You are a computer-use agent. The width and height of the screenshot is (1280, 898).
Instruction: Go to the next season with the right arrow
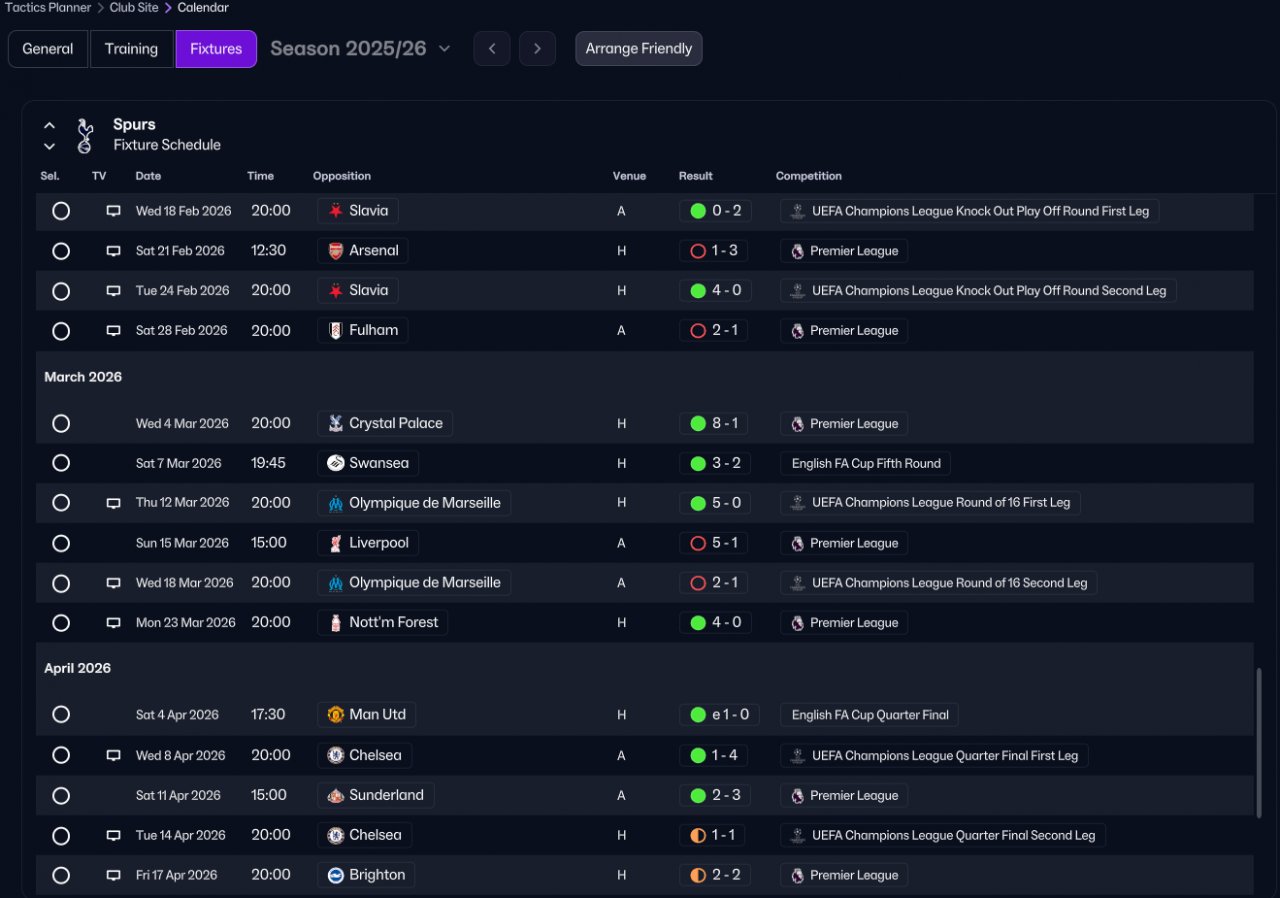coord(538,49)
